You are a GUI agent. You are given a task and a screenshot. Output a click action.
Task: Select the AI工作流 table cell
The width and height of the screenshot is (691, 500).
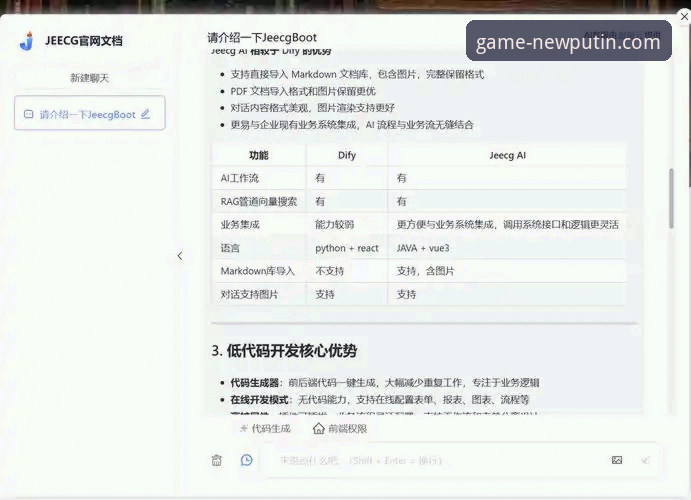[259, 178]
